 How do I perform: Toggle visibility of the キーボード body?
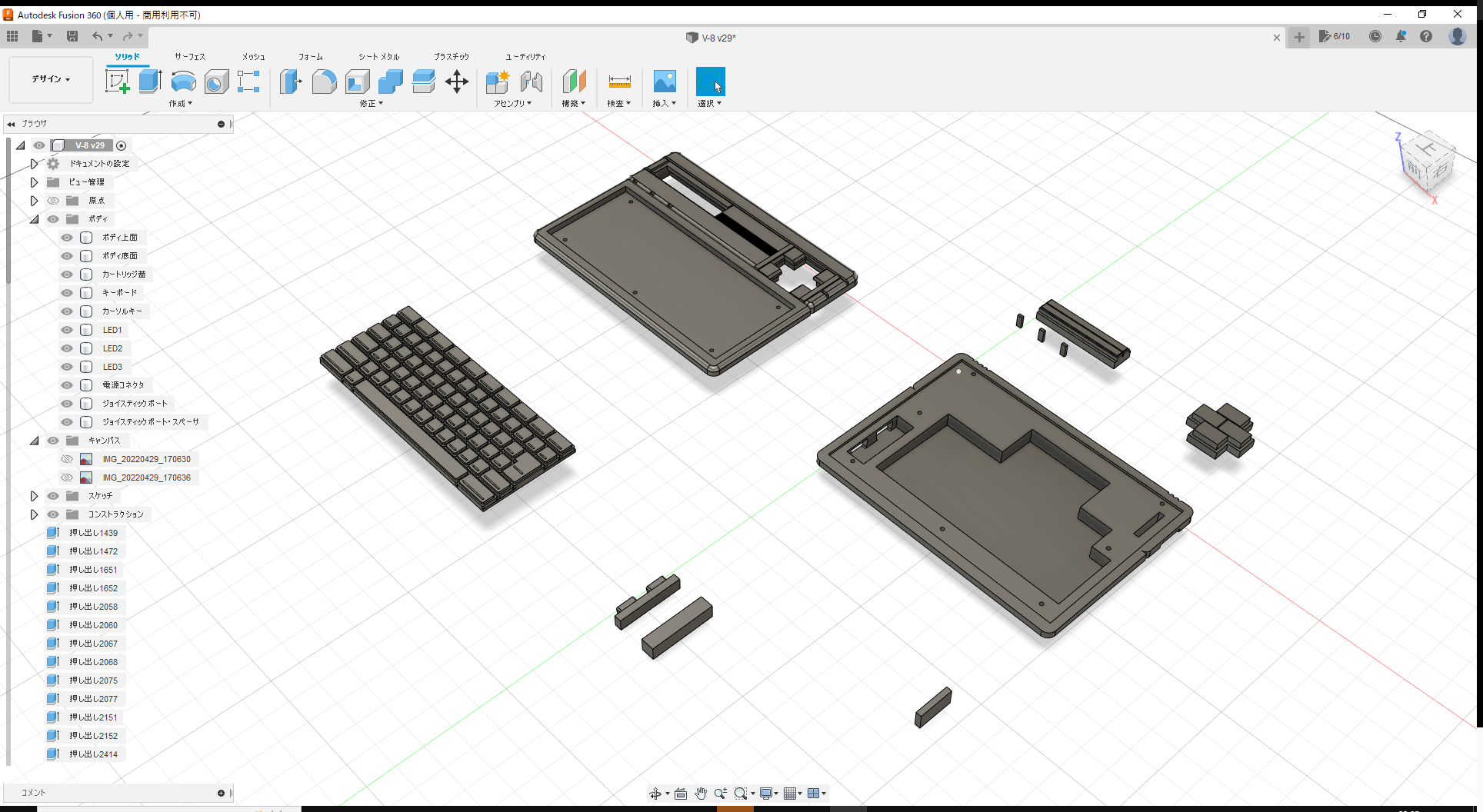click(67, 293)
